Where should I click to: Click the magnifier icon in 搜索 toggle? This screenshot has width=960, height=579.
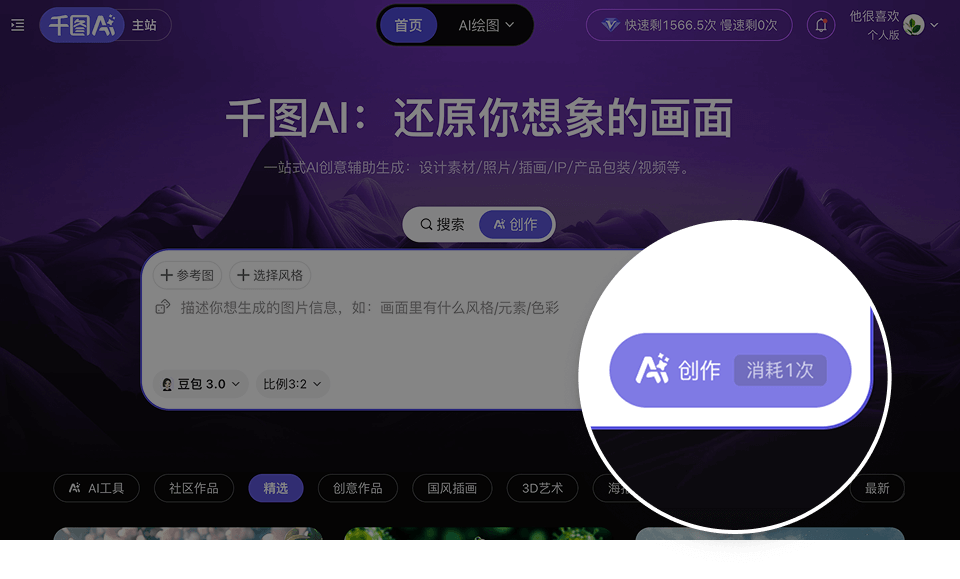426,225
